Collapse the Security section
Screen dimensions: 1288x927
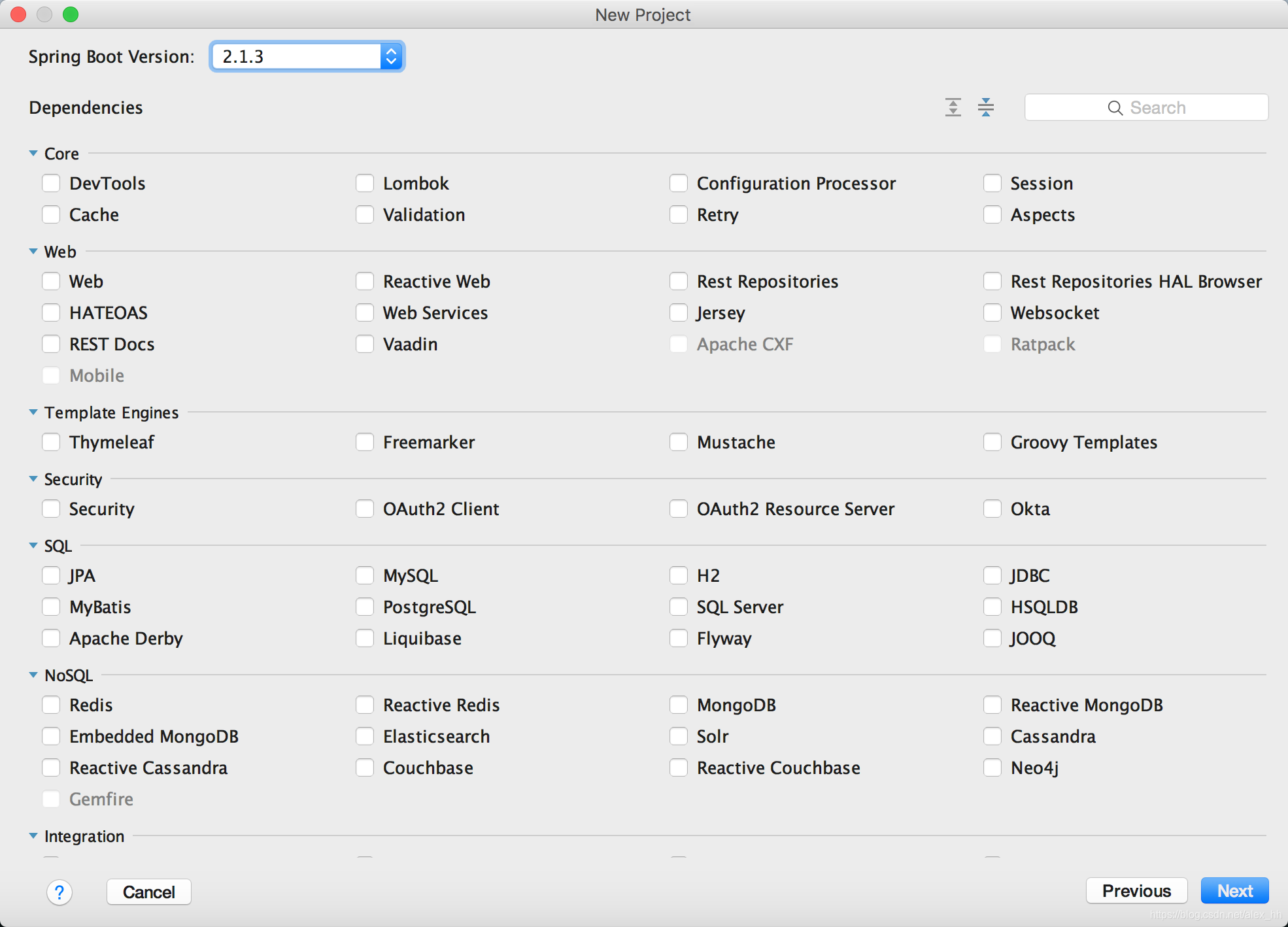click(x=33, y=479)
